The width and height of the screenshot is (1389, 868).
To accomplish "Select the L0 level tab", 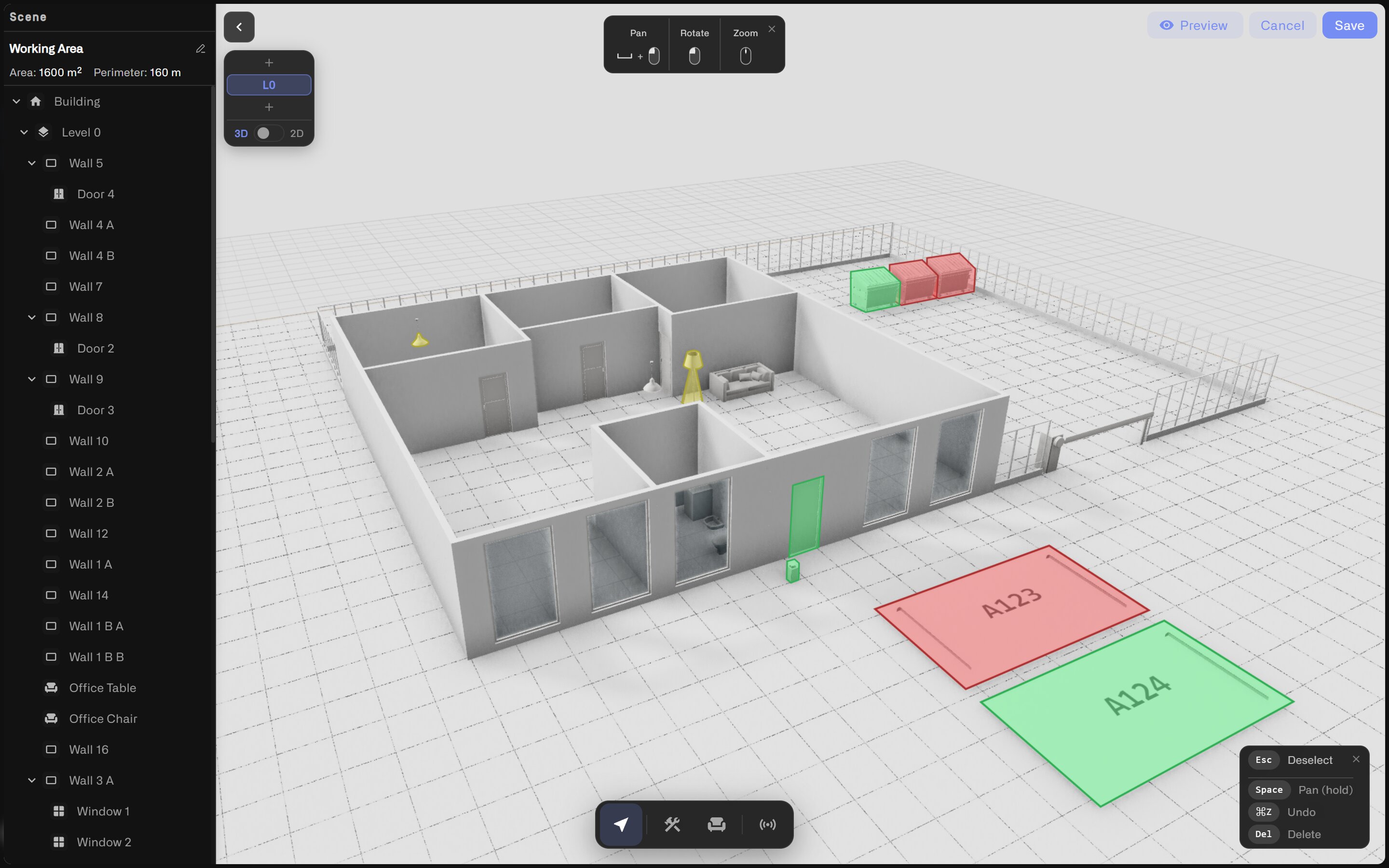I will [269, 85].
